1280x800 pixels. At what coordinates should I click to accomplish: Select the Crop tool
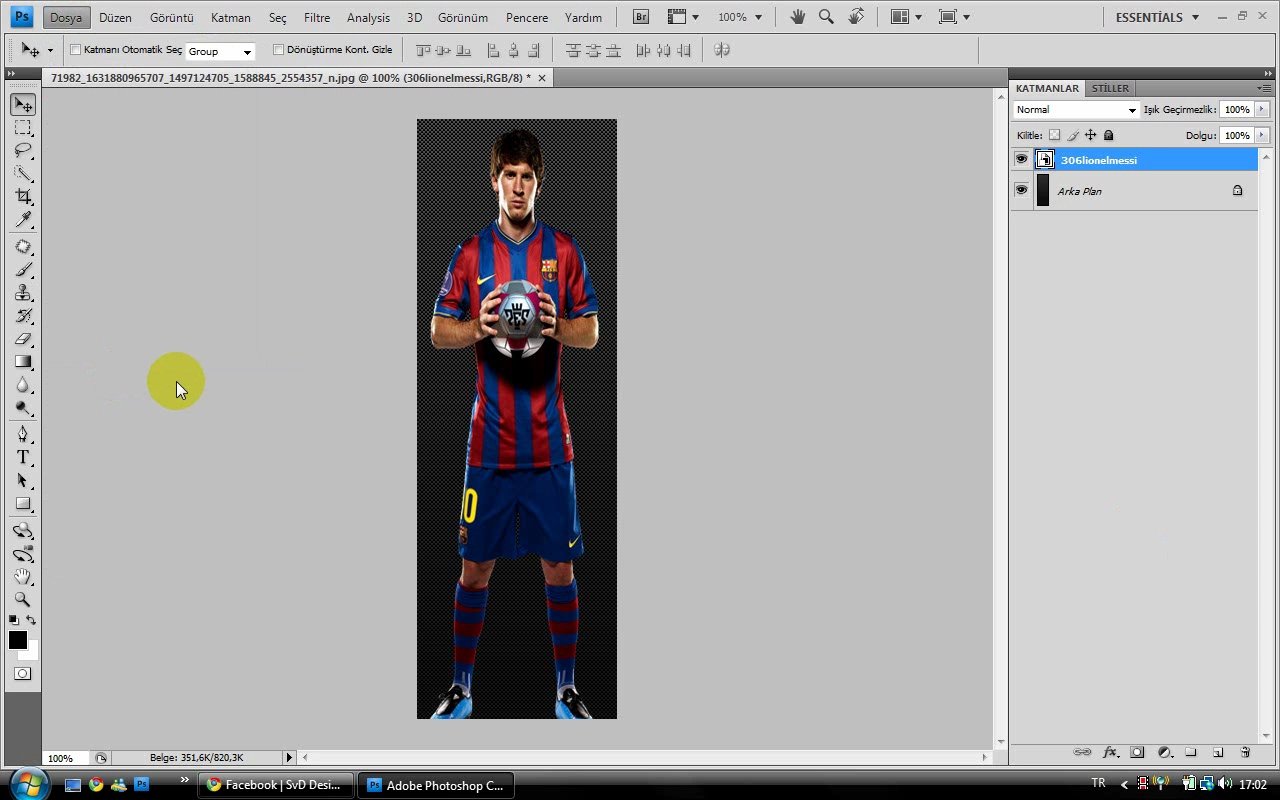(x=23, y=197)
